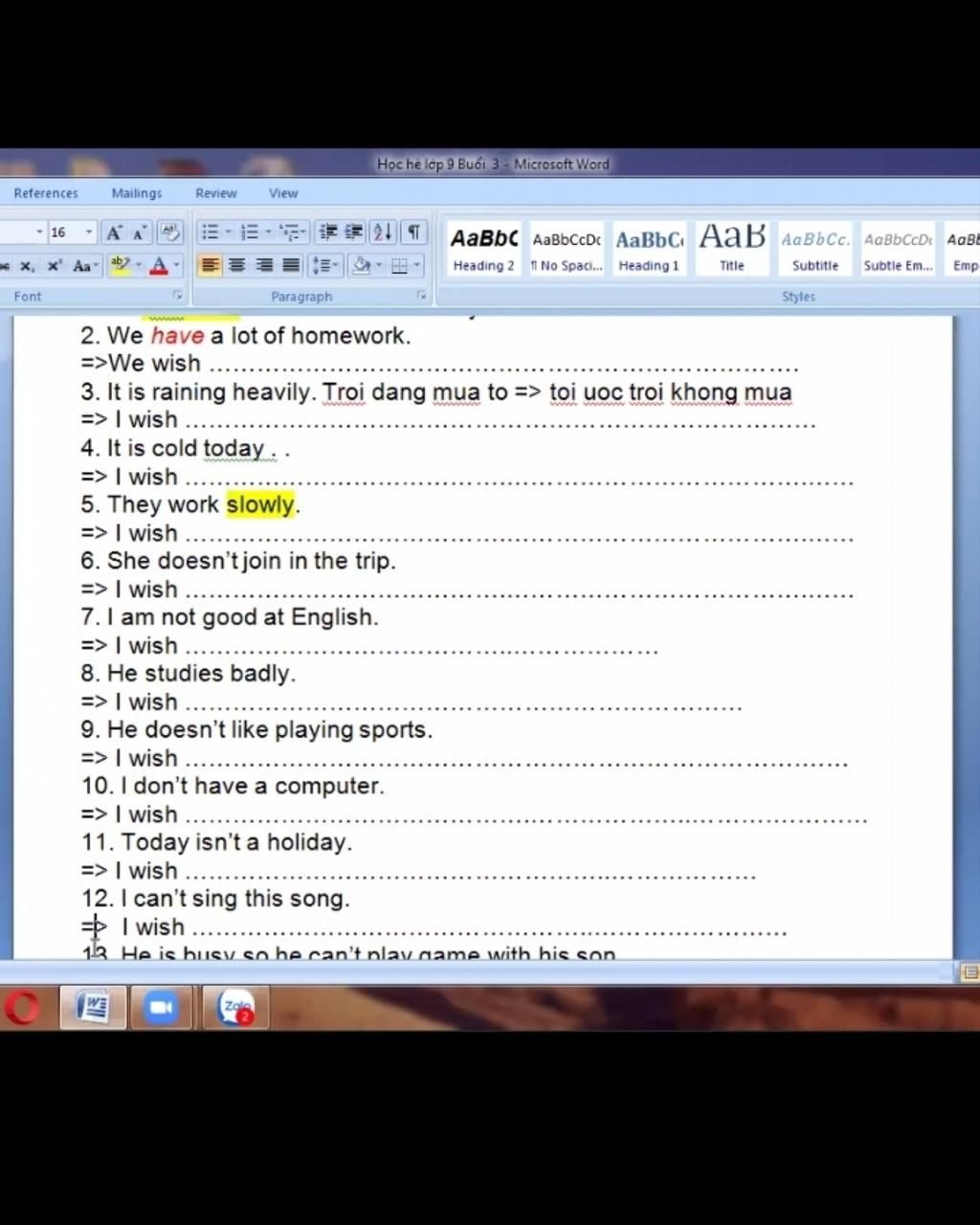The height and width of the screenshot is (1225, 980).
Task: Open Zoom from the taskbar
Action: (x=161, y=1008)
